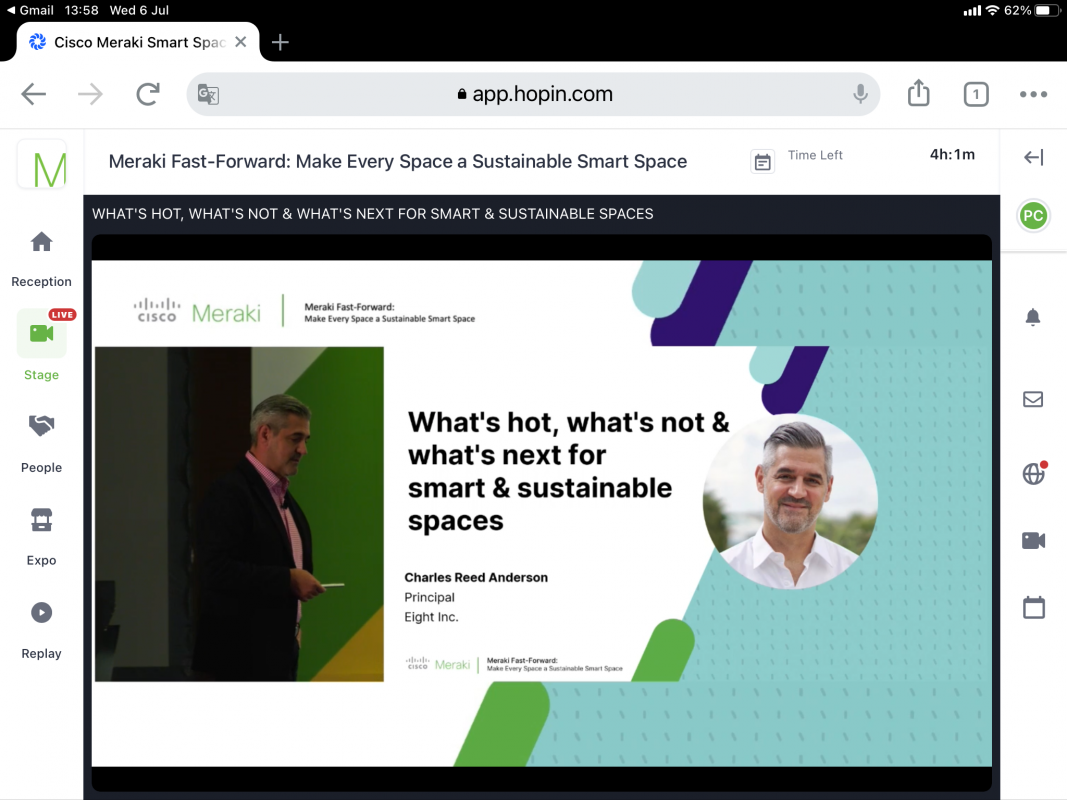Collapse the right side panel
This screenshot has width=1067, height=800.
click(x=1034, y=158)
